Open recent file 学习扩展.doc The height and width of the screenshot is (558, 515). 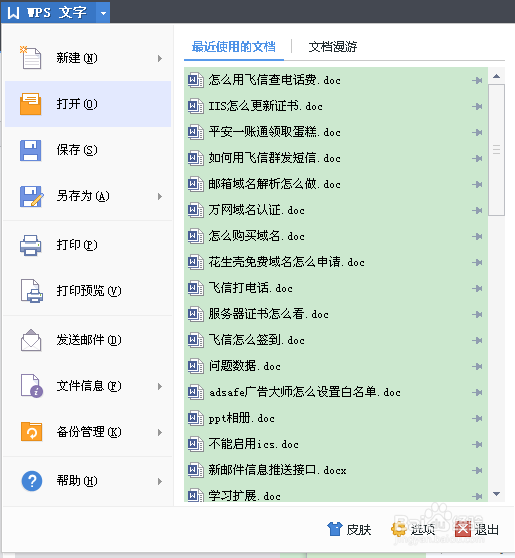coord(336,495)
